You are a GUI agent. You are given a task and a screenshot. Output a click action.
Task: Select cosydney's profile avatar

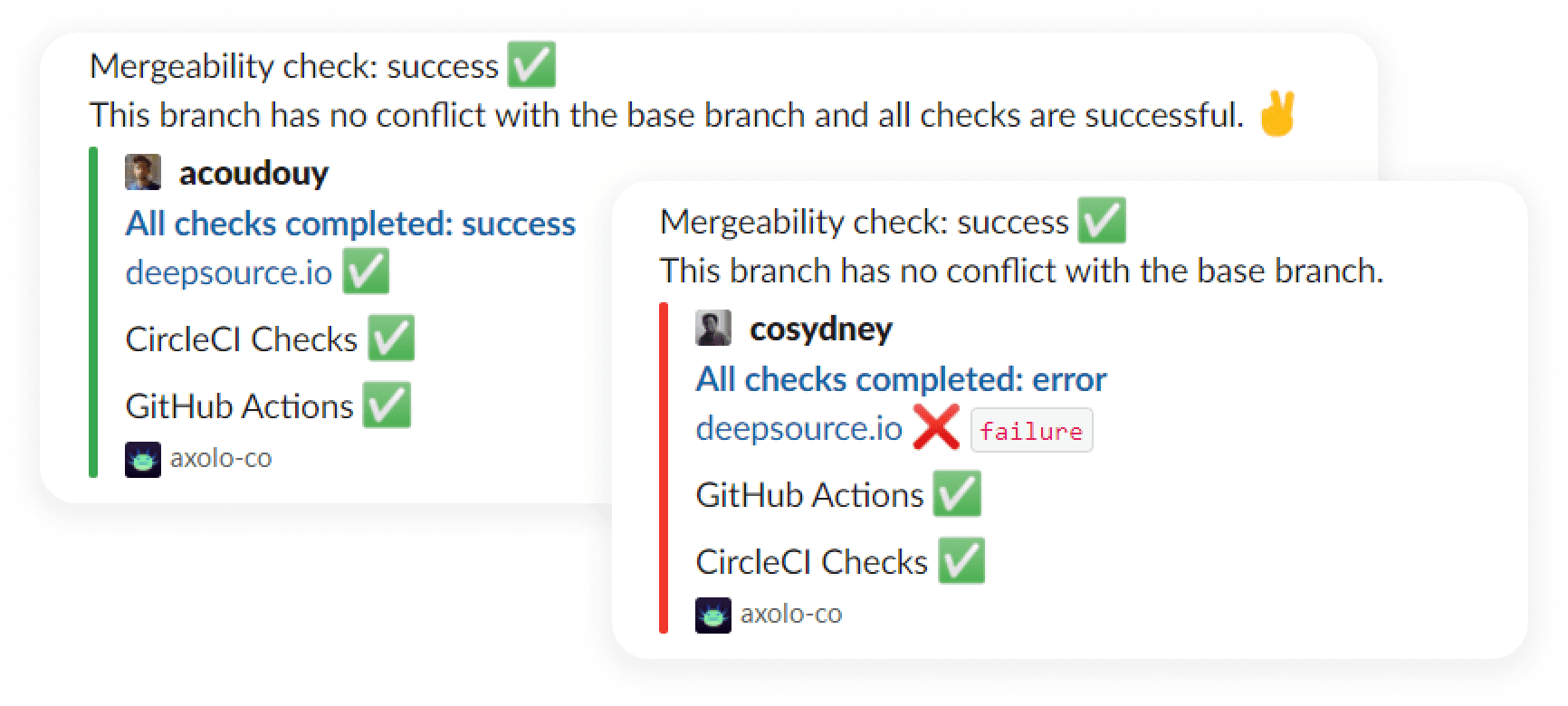tap(714, 328)
